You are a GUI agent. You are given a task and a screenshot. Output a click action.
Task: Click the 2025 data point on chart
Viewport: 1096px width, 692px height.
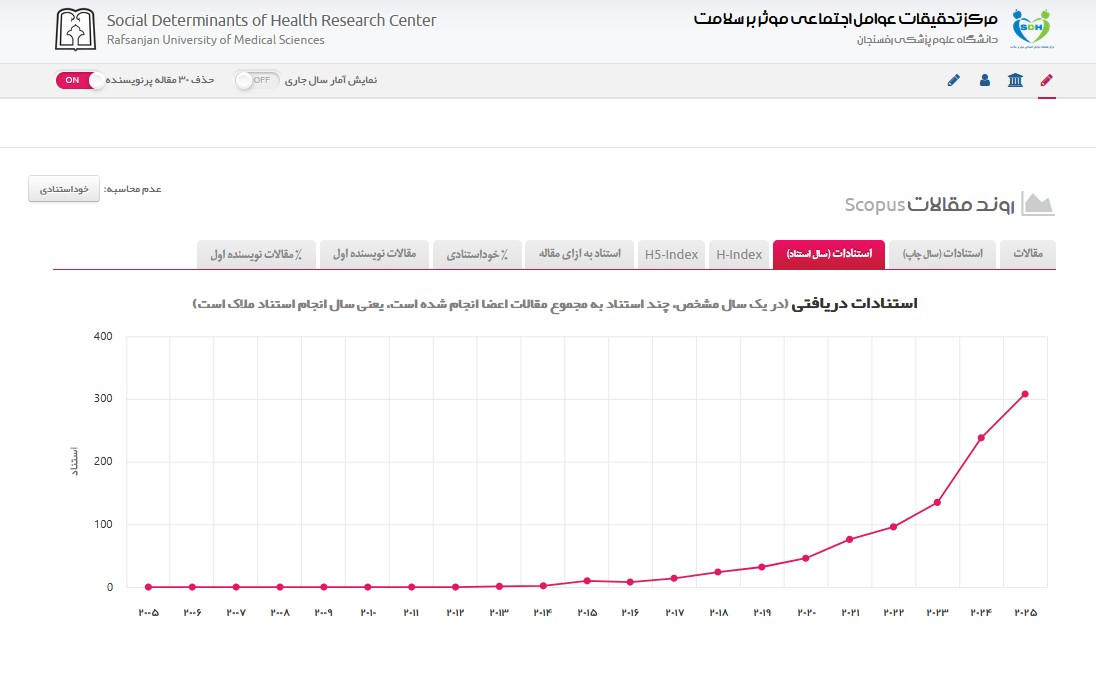1025,394
